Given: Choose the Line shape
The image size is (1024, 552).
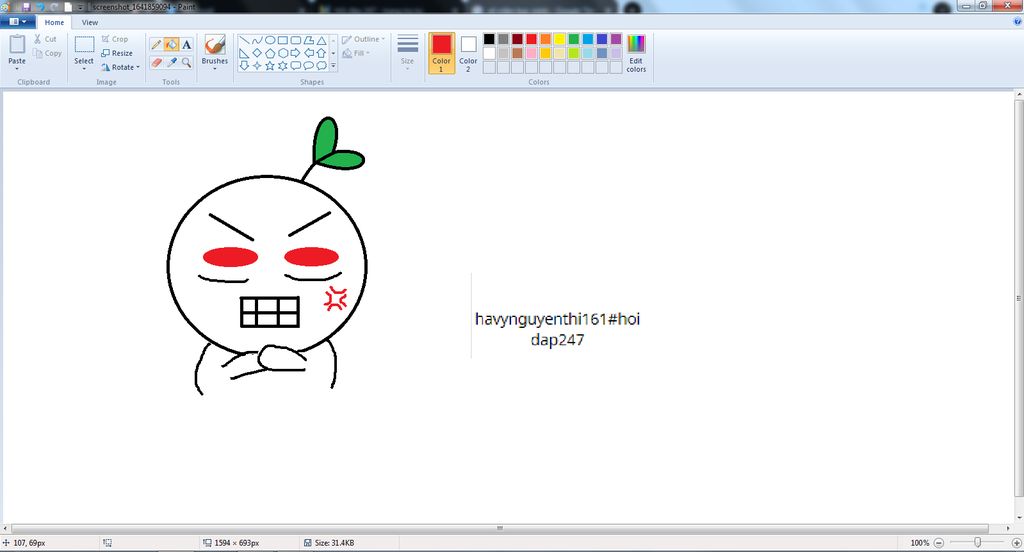Looking at the screenshot, I should click(244, 41).
